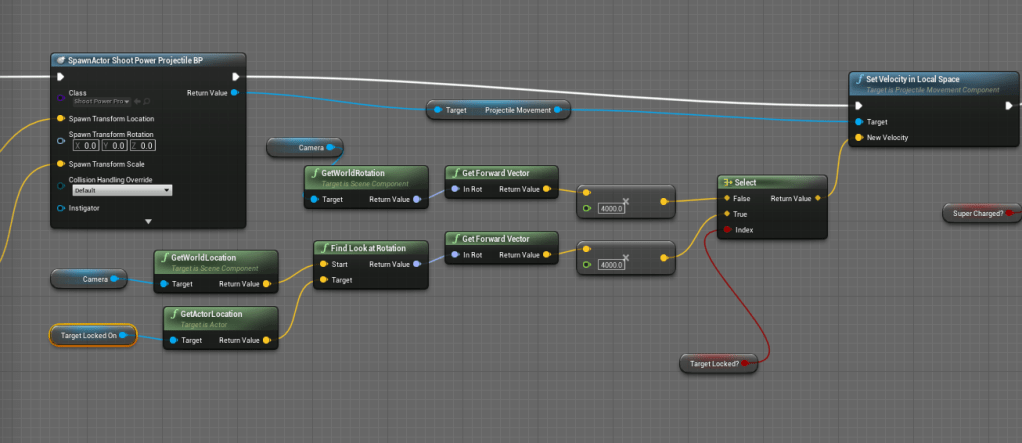Click the SpawnActor execution output pin
The height and width of the screenshot is (443, 1022).
click(235, 76)
